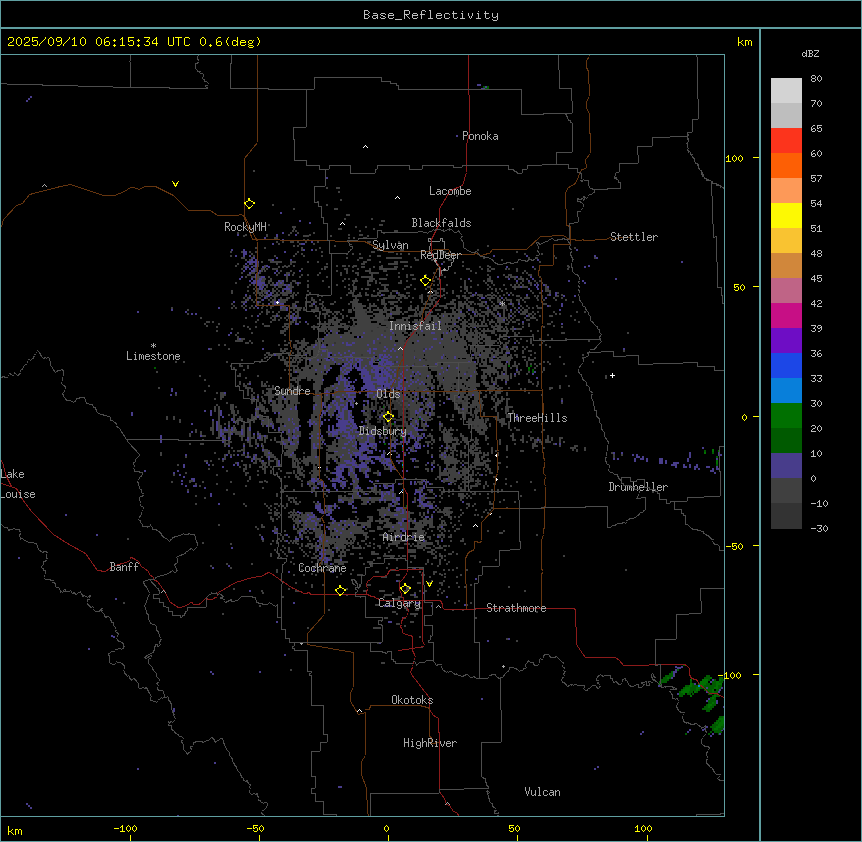
Task: Select the Blackfalds label on the map
Action: pyautogui.click(x=441, y=223)
